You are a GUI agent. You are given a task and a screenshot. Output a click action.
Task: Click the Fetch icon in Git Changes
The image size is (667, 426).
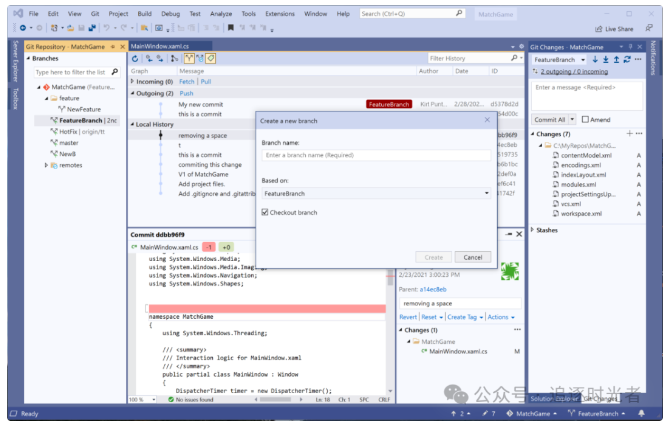(595, 60)
